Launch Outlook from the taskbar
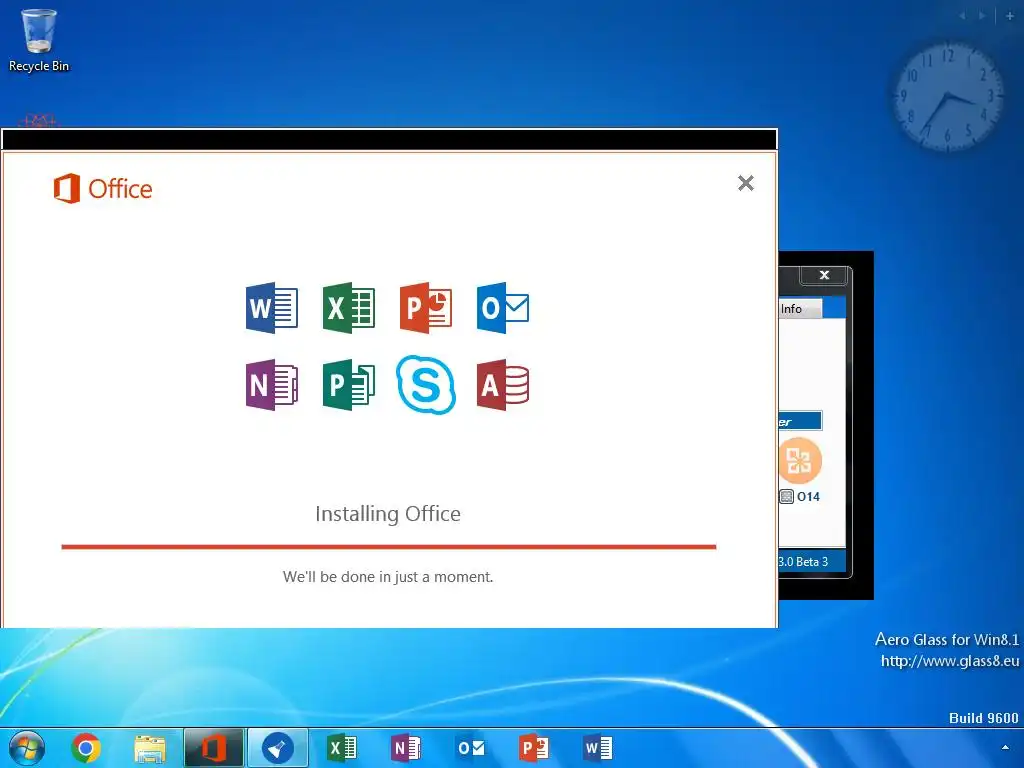 [x=470, y=748]
